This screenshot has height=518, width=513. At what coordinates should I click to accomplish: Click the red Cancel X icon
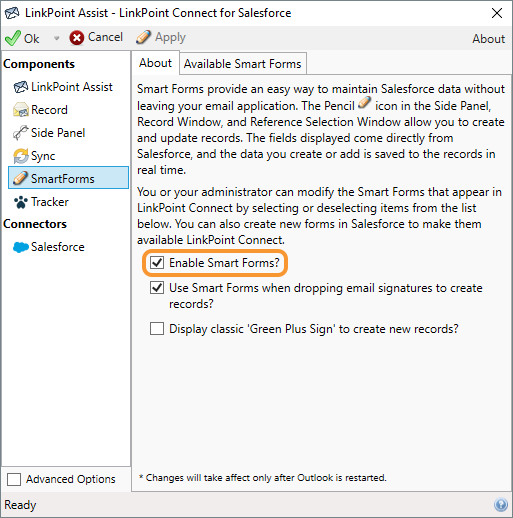point(77,38)
